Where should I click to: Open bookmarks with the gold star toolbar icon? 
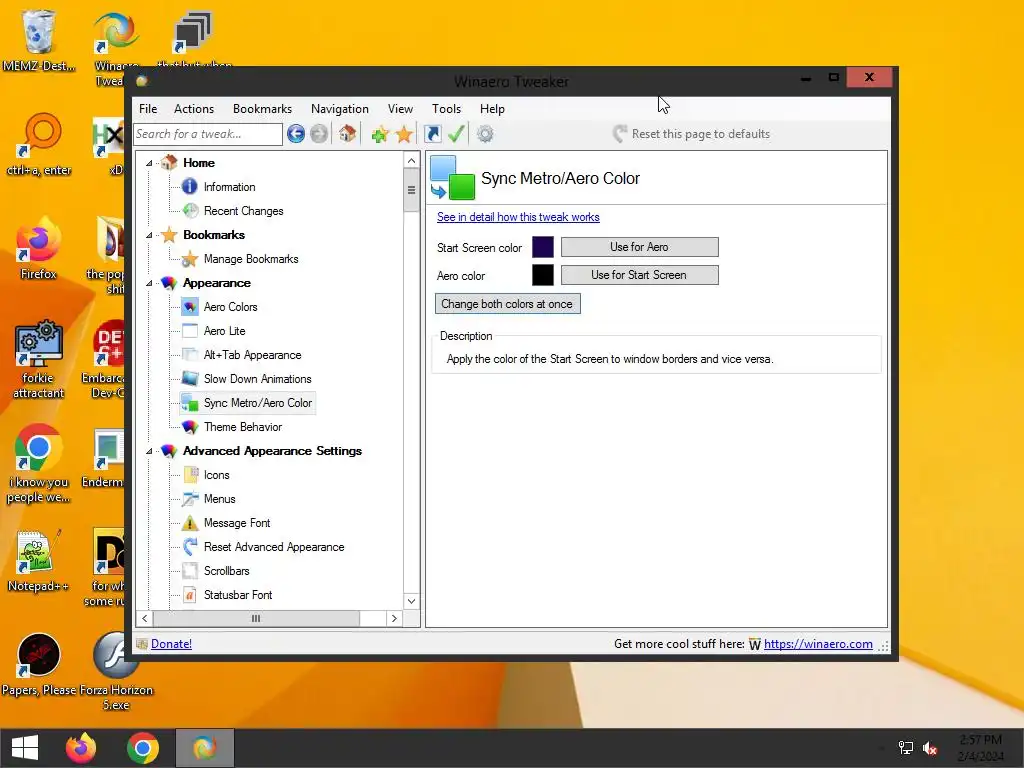(x=404, y=135)
